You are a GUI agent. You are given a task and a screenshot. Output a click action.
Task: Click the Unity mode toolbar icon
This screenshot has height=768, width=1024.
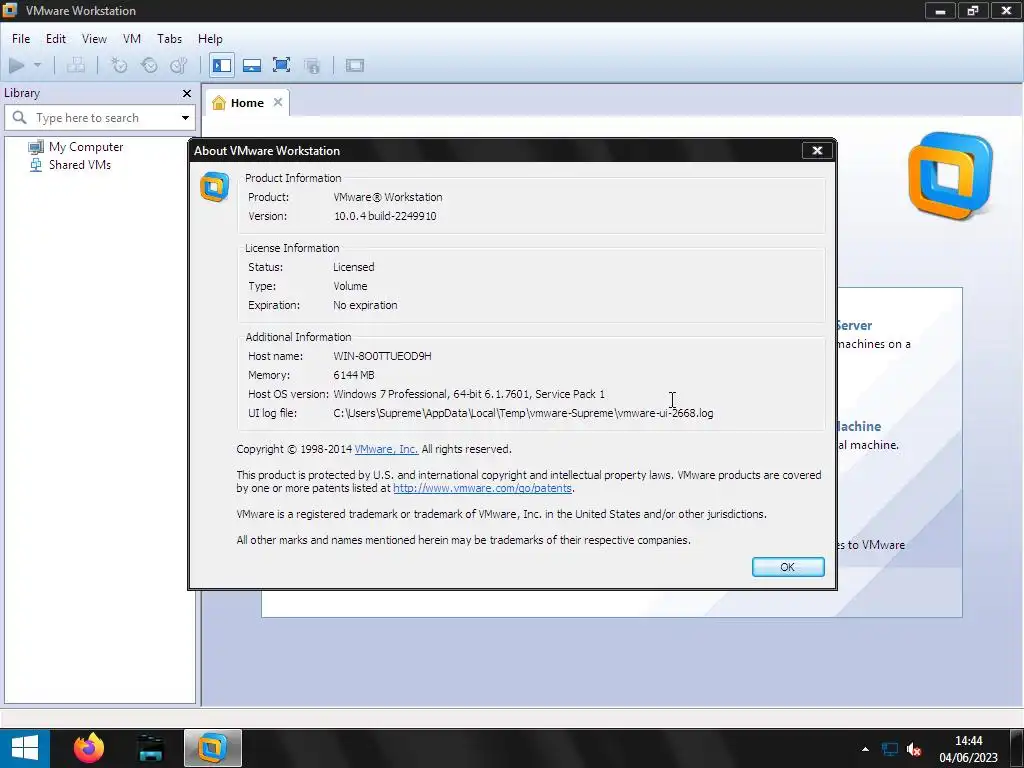tap(312, 65)
